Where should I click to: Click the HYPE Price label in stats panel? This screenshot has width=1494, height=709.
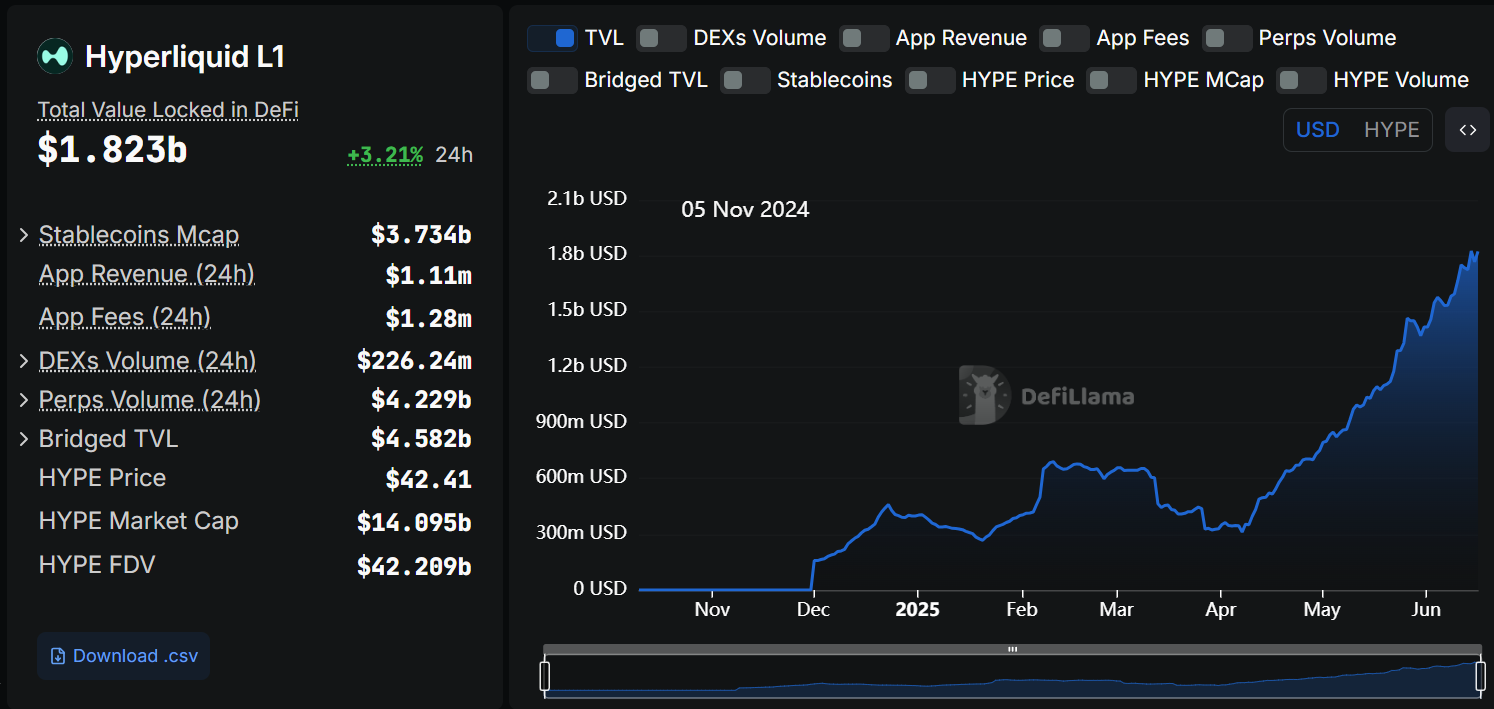click(102, 478)
